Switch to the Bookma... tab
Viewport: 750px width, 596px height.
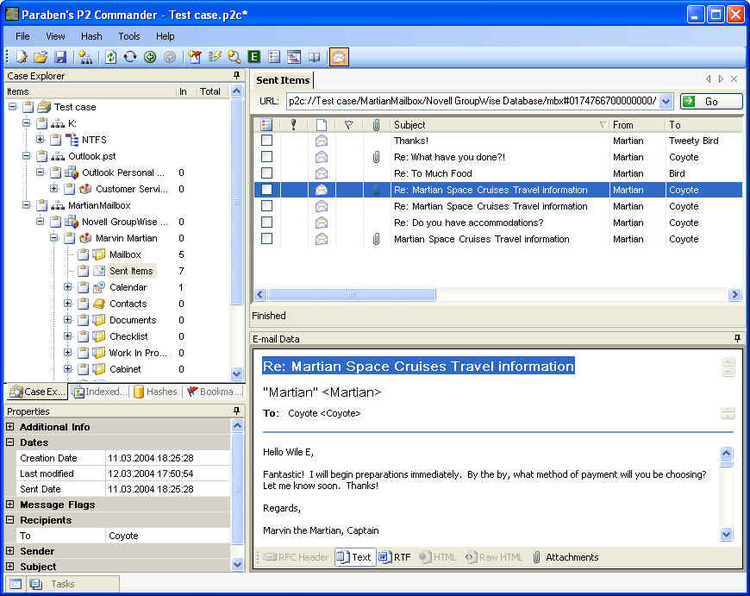pyautogui.click(x=212, y=392)
